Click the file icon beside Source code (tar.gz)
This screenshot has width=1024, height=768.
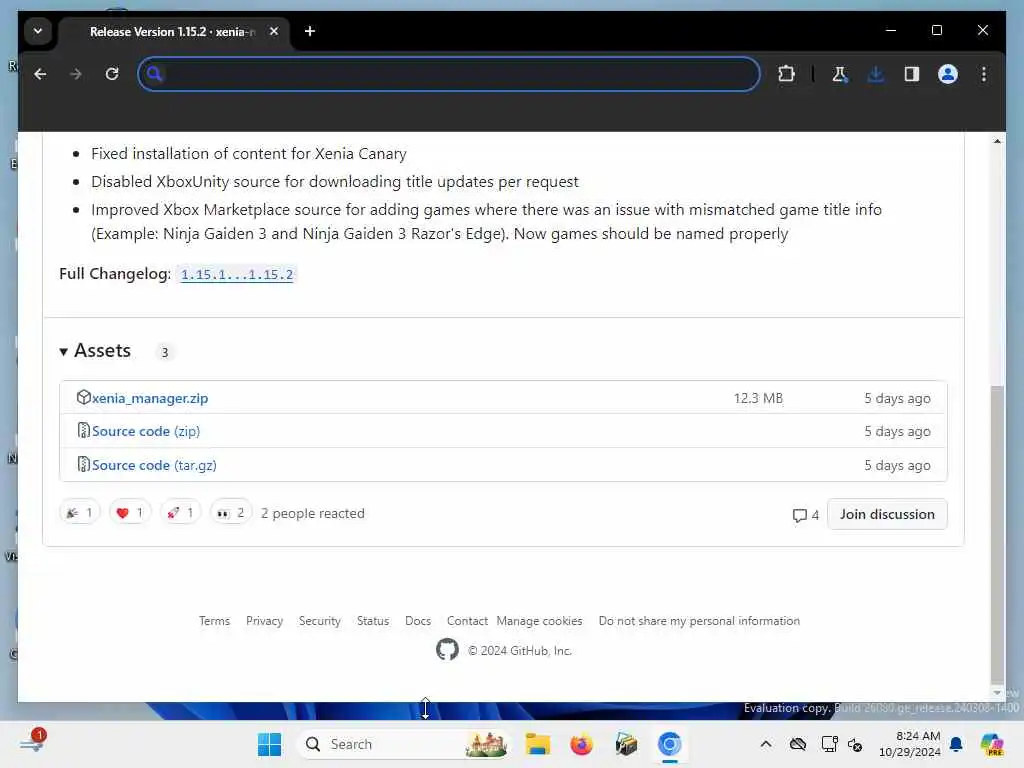coord(84,464)
